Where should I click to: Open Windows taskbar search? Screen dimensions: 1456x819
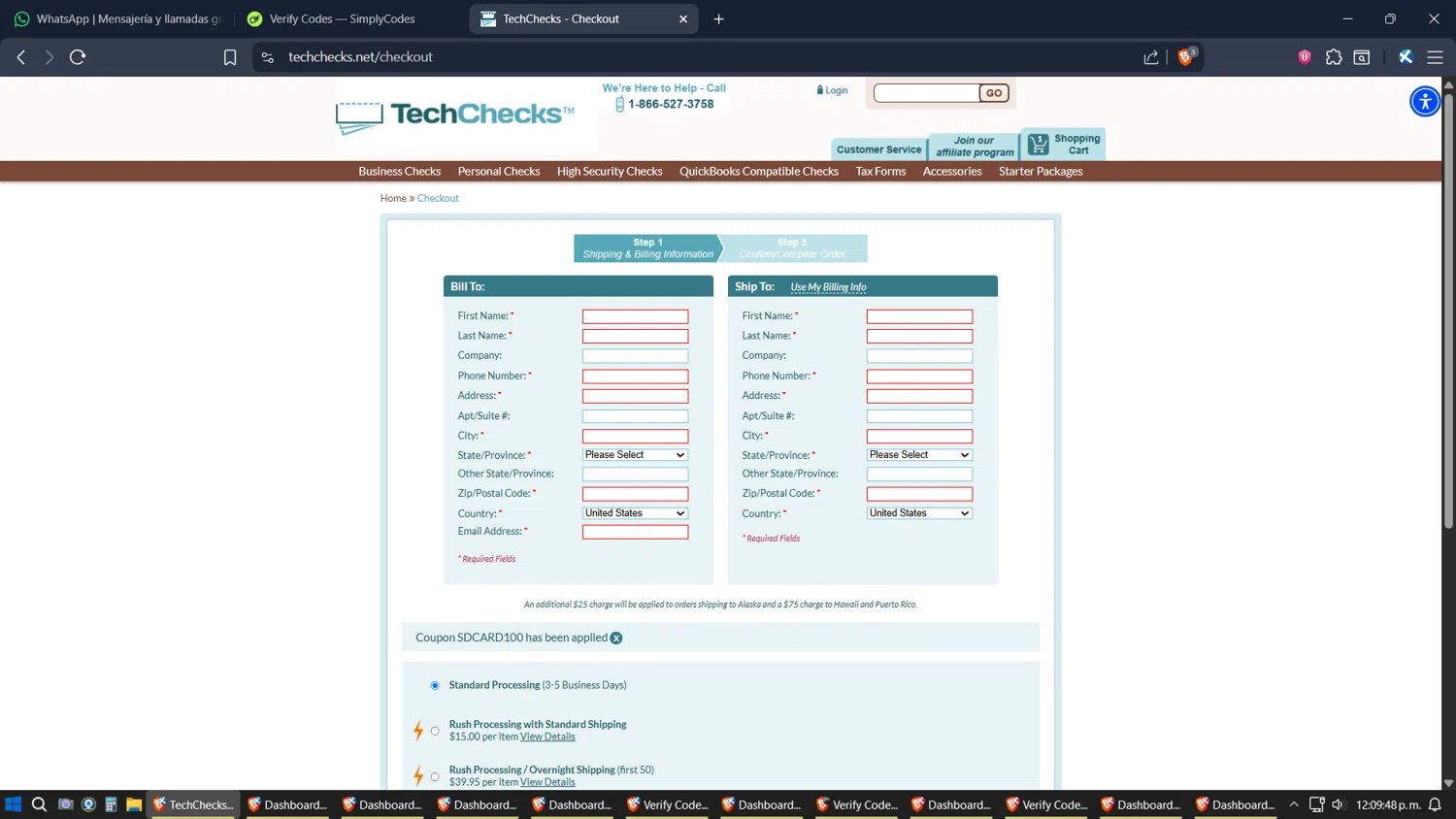click(39, 804)
